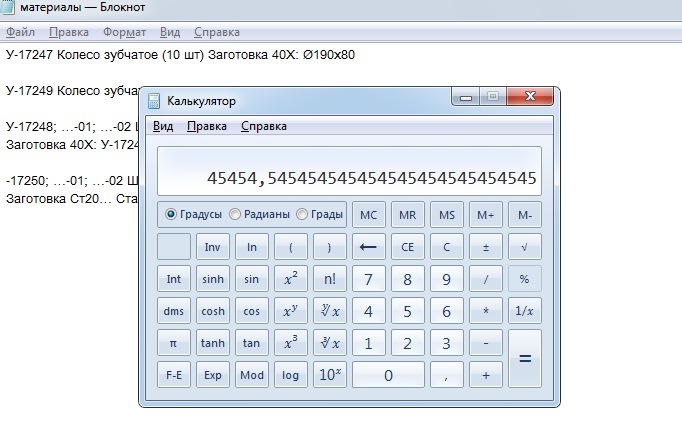Open the Файл menu in Notepad
This screenshot has width=682, height=444.
coord(20,32)
